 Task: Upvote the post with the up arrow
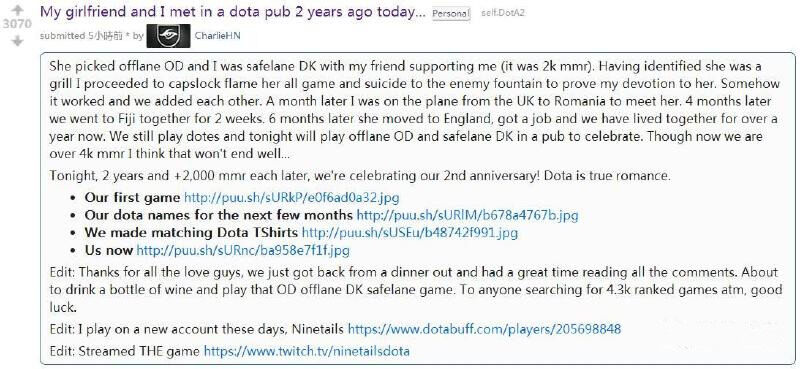pos(17,9)
